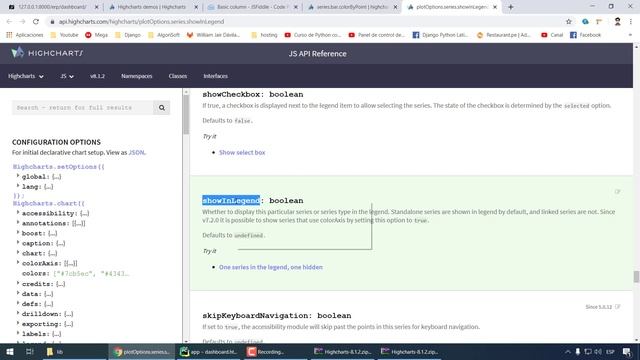This screenshot has width=640, height=360.
Task: Open the Mega bookmark
Action: 97,35
